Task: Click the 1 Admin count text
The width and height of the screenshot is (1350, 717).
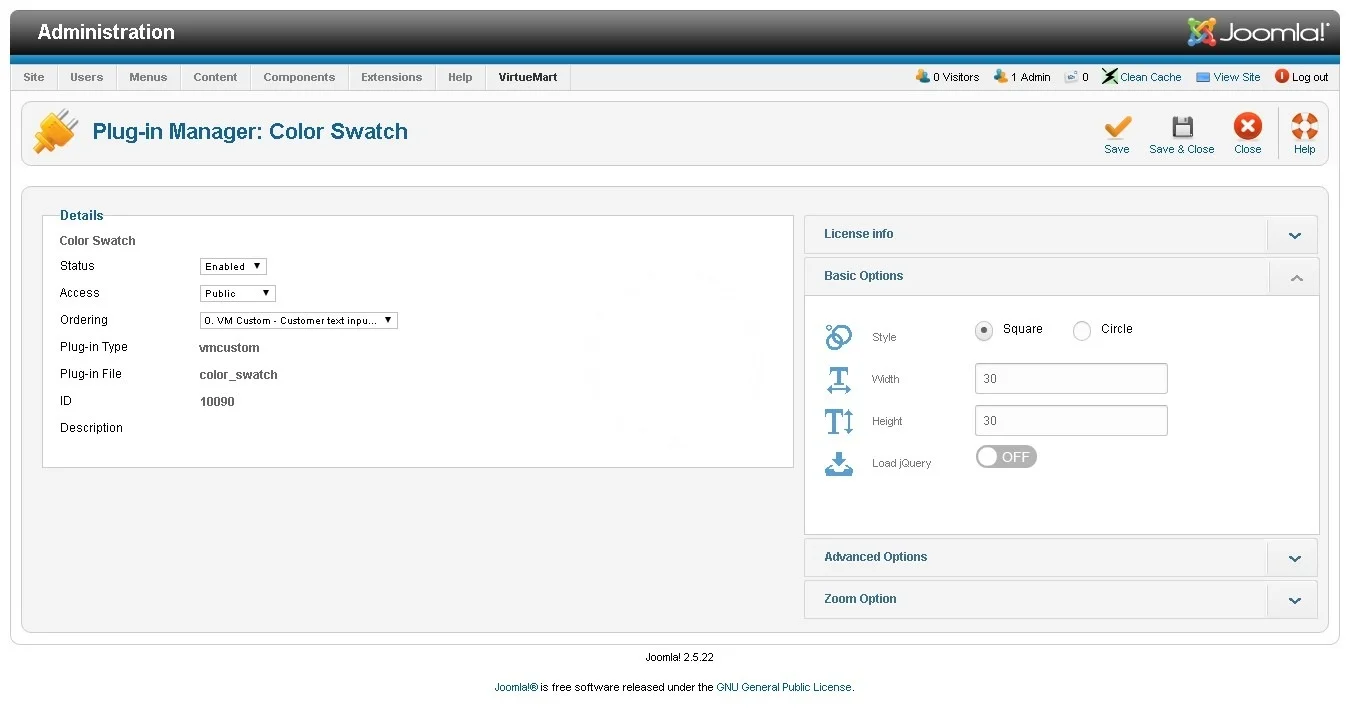Action: (x=1031, y=77)
